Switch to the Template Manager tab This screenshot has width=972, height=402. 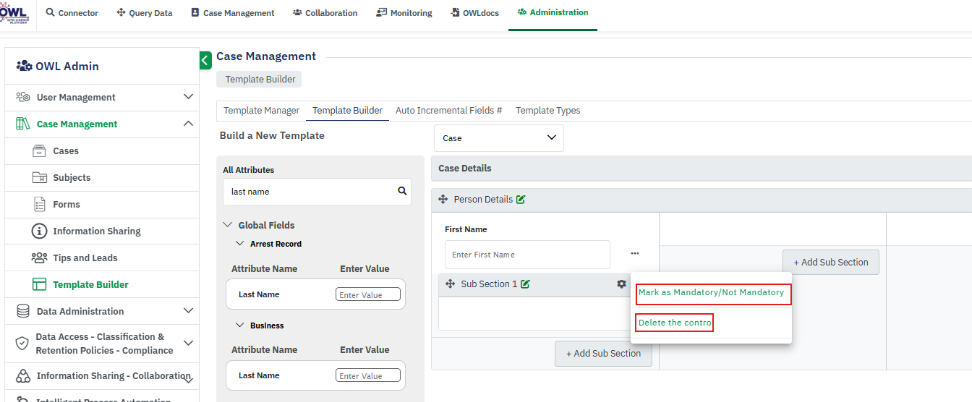click(x=261, y=110)
